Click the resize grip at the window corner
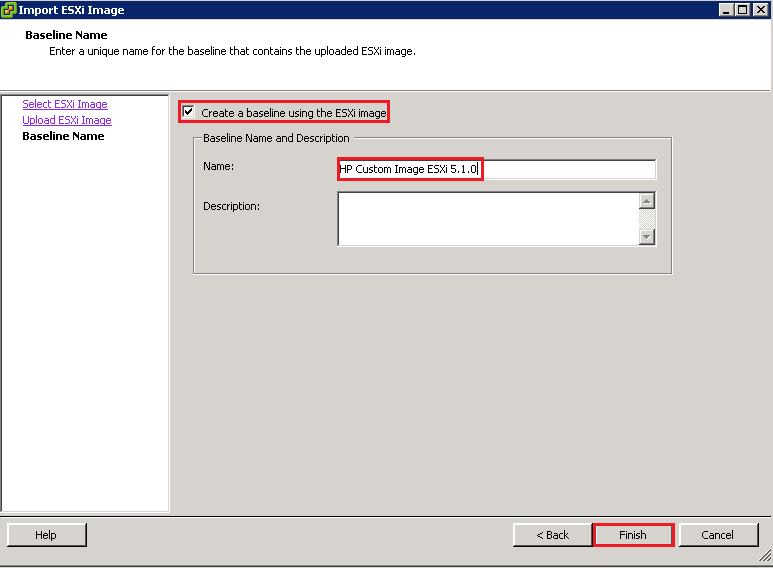 pos(764,559)
